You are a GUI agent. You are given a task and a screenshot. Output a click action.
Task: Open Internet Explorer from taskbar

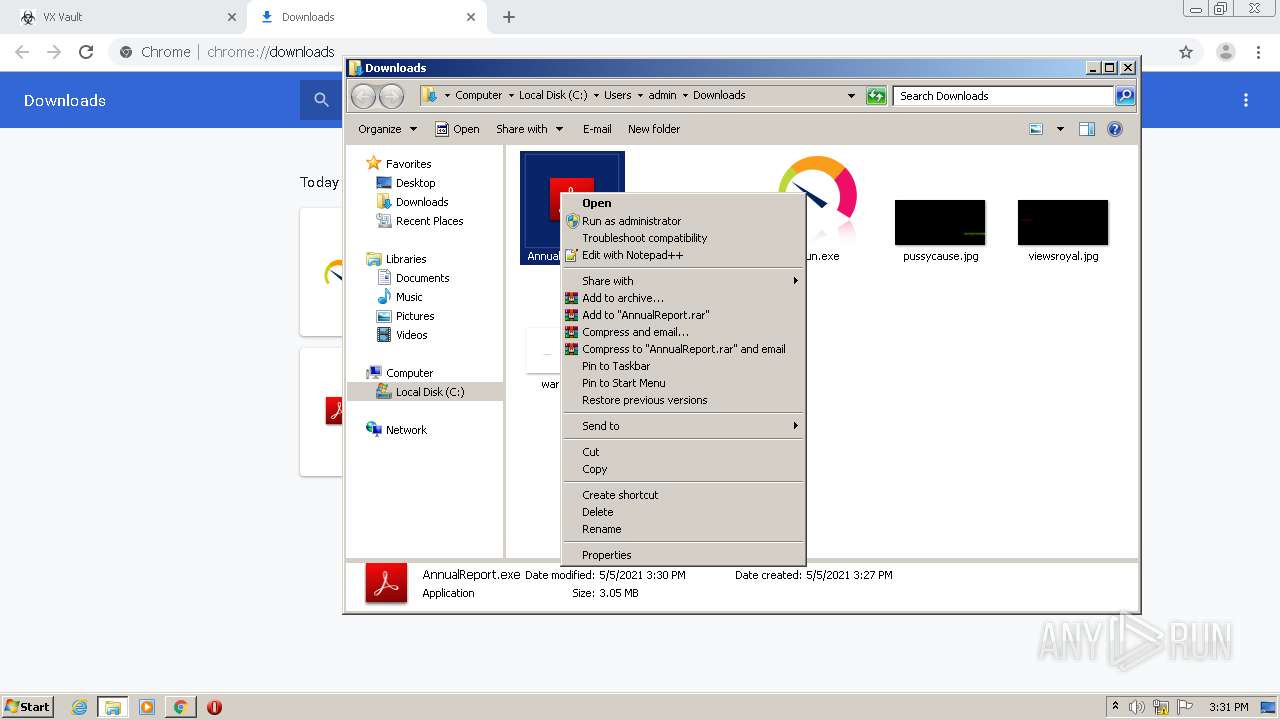[x=79, y=707]
